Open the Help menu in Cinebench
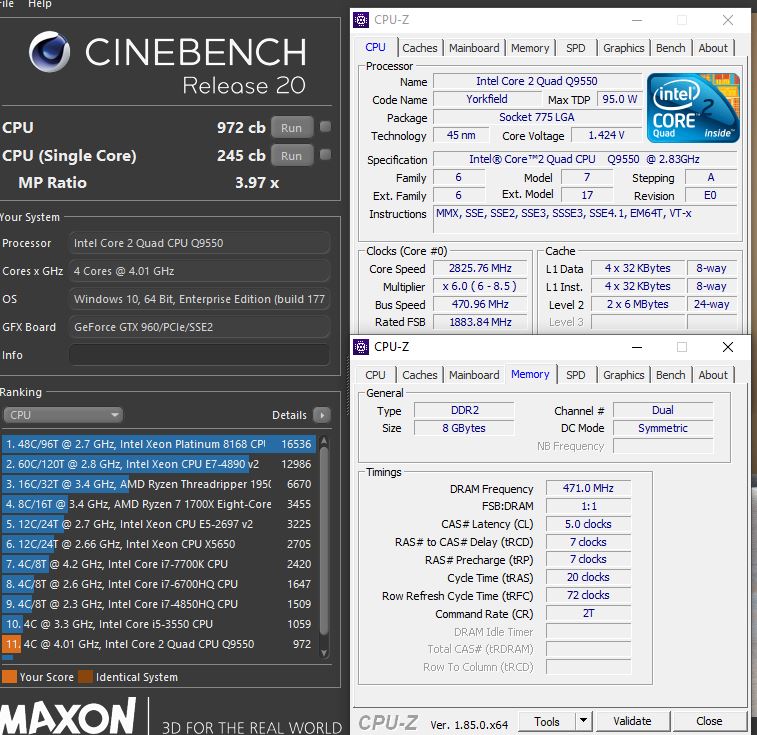The image size is (757, 735). tap(40, 4)
